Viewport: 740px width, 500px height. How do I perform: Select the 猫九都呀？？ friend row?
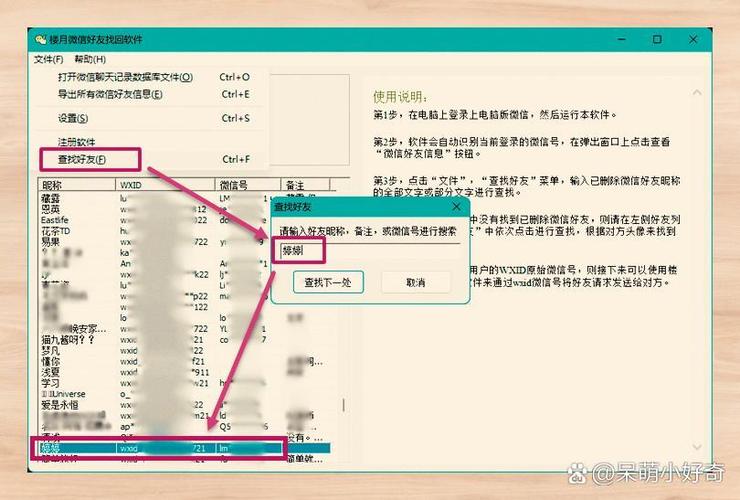coord(184,340)
